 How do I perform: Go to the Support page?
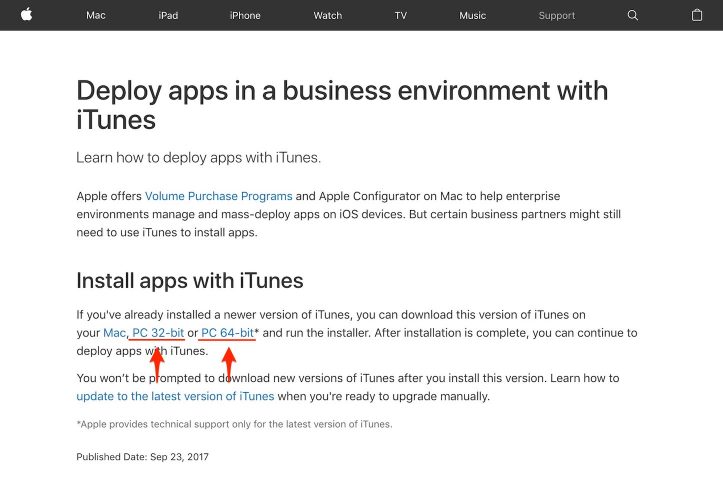pos(557,15)
